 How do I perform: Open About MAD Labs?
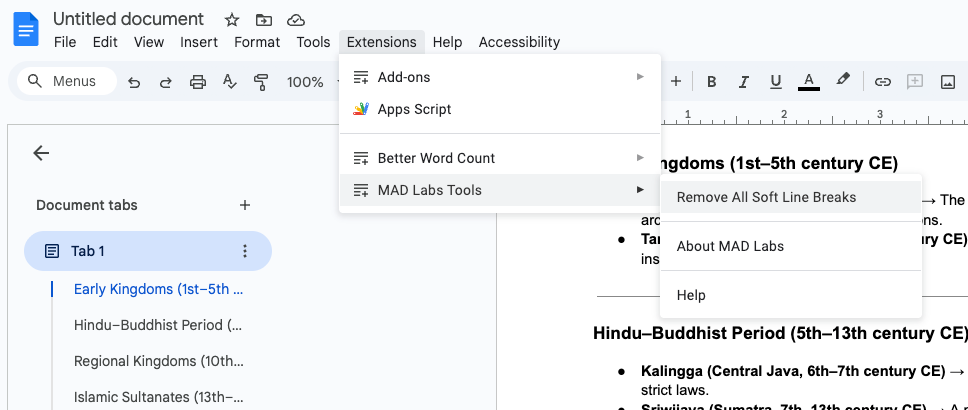click(x=791, y=246)
